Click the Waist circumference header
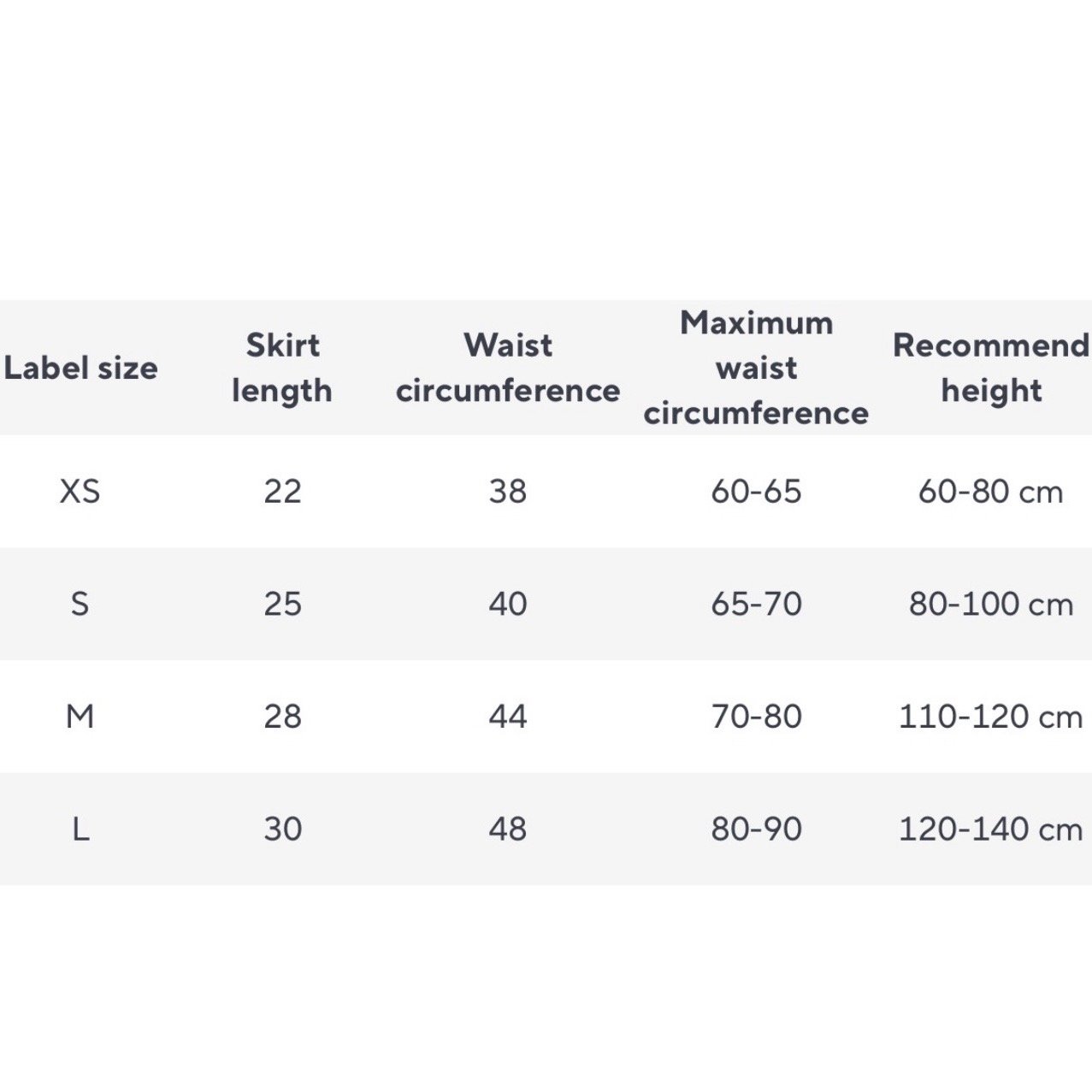Viewport: 1092px width, 1092px height. [x=508, y=368]
